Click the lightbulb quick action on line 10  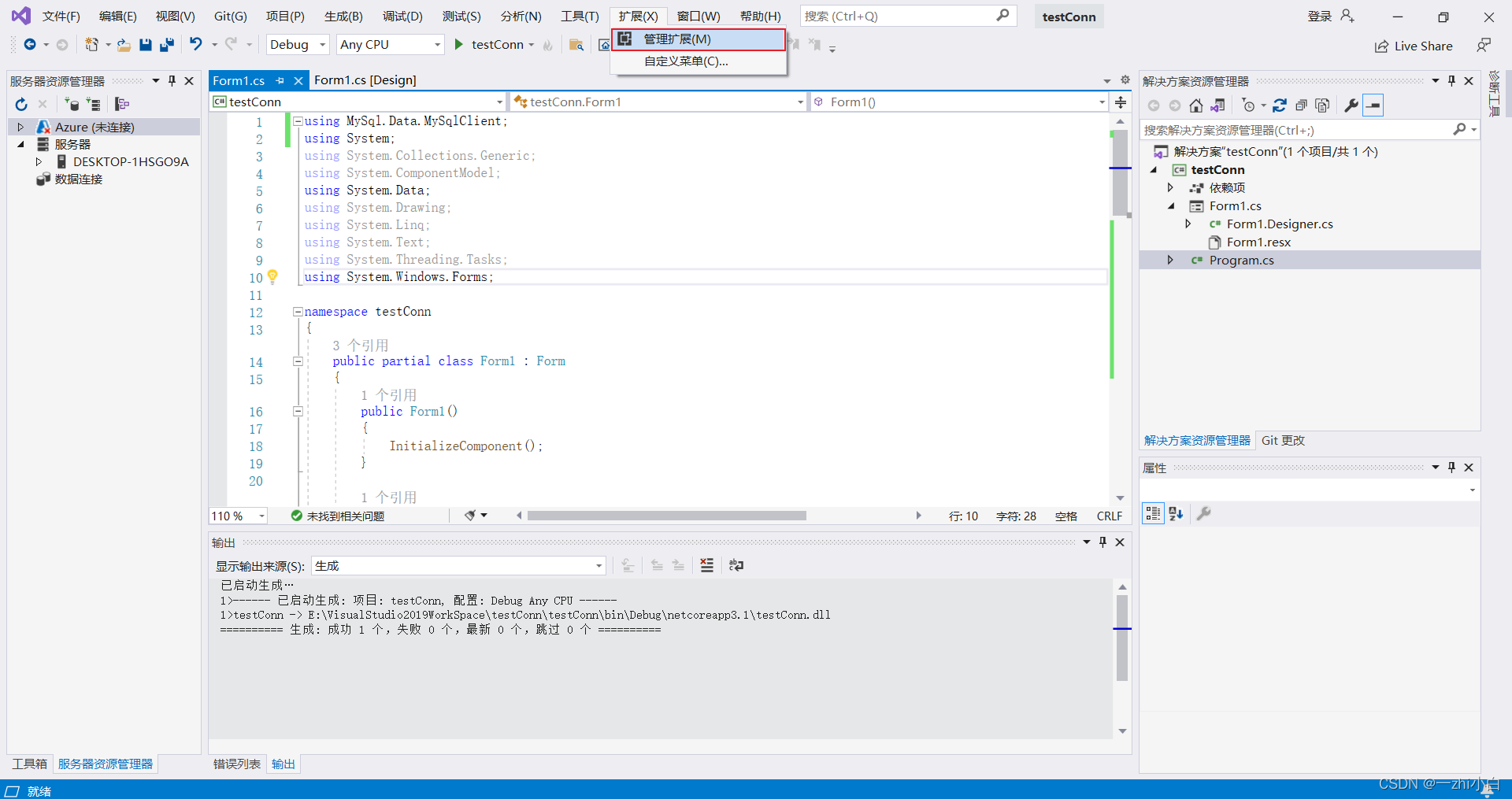point(272,276)
